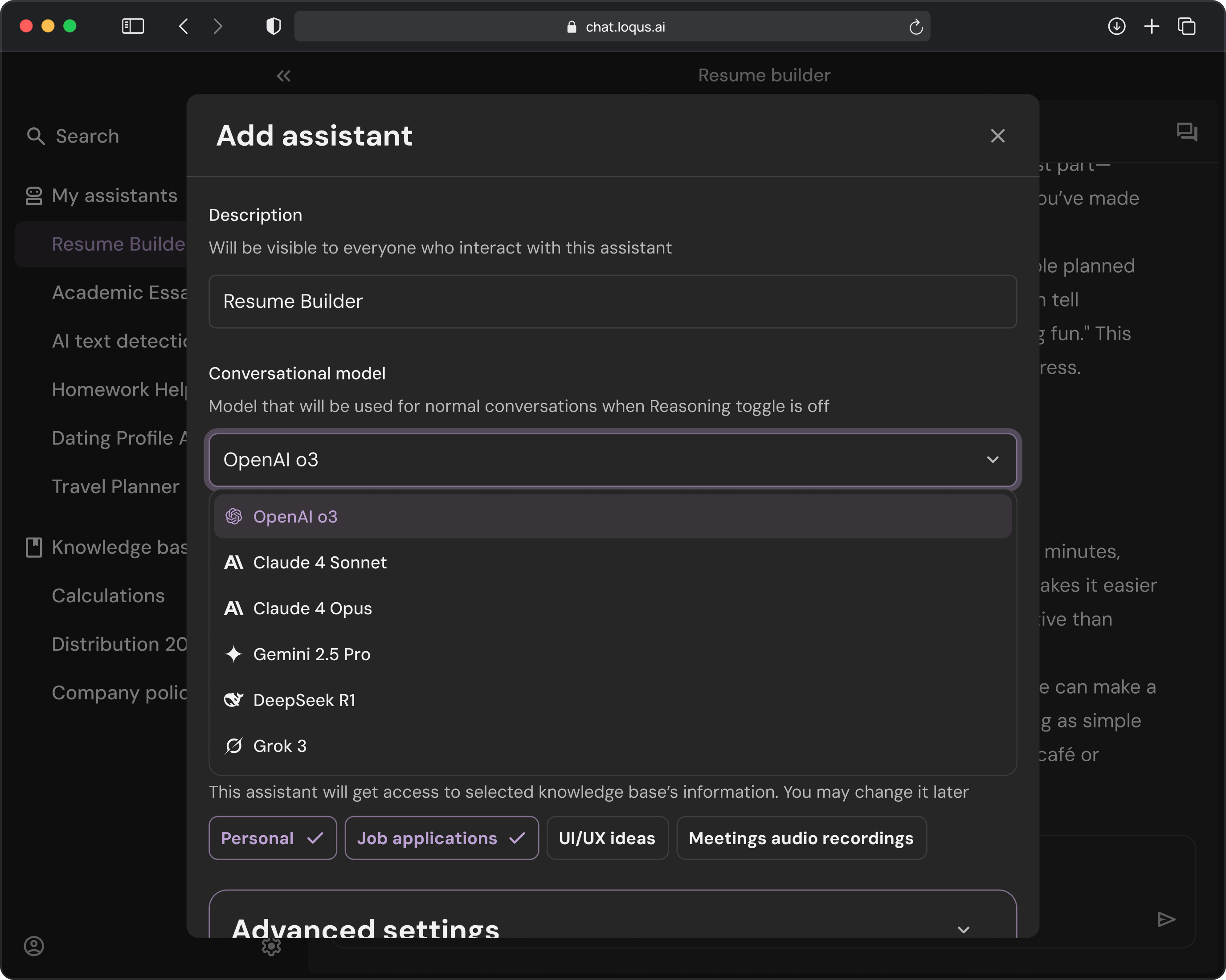Click the Anthropic logo beside Claude 4 Sonnet
Screen dimensions: 1226x980
click(x=234, y=562)
